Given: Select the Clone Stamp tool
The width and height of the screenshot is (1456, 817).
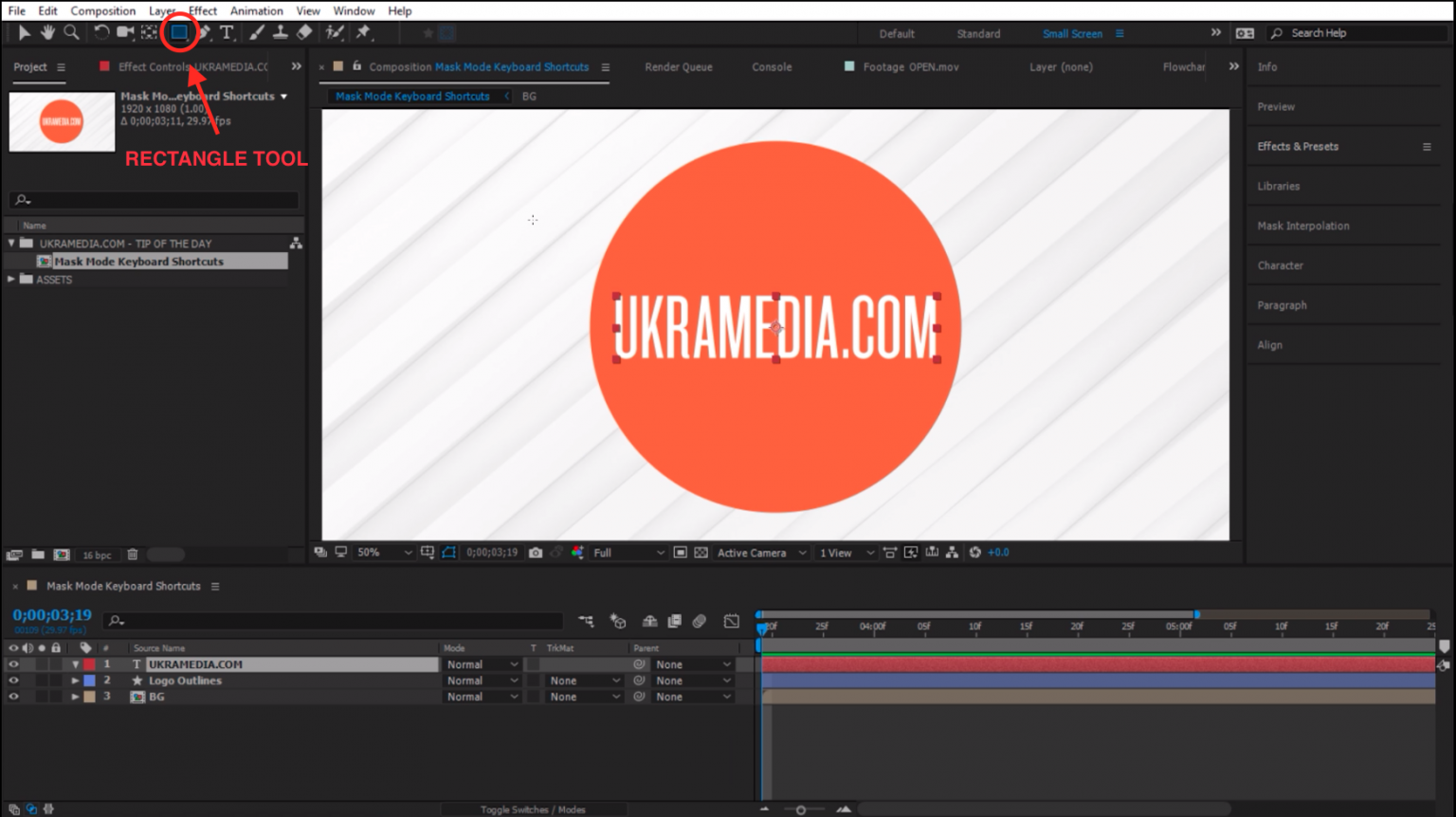Looking at the screenshot, I should pyautogui.click(x=281, y=32).
